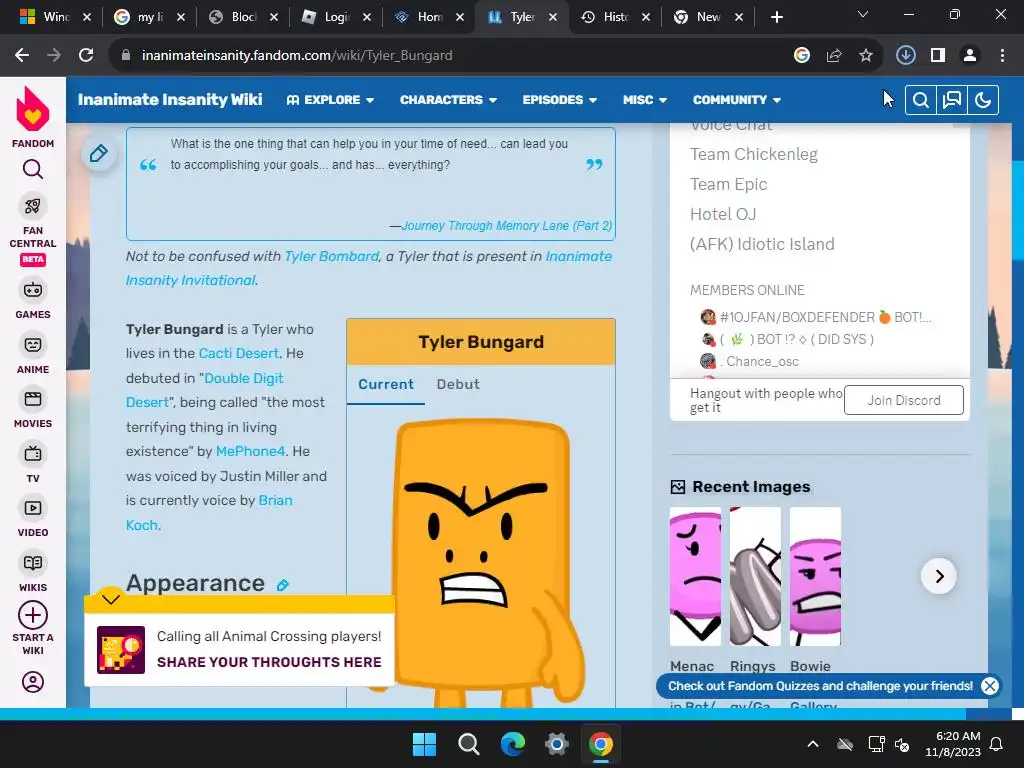The width and height of the screenshot is (1024, 768).
Task: Switch to the Windows browser tab
Action: tap(56, 17)
